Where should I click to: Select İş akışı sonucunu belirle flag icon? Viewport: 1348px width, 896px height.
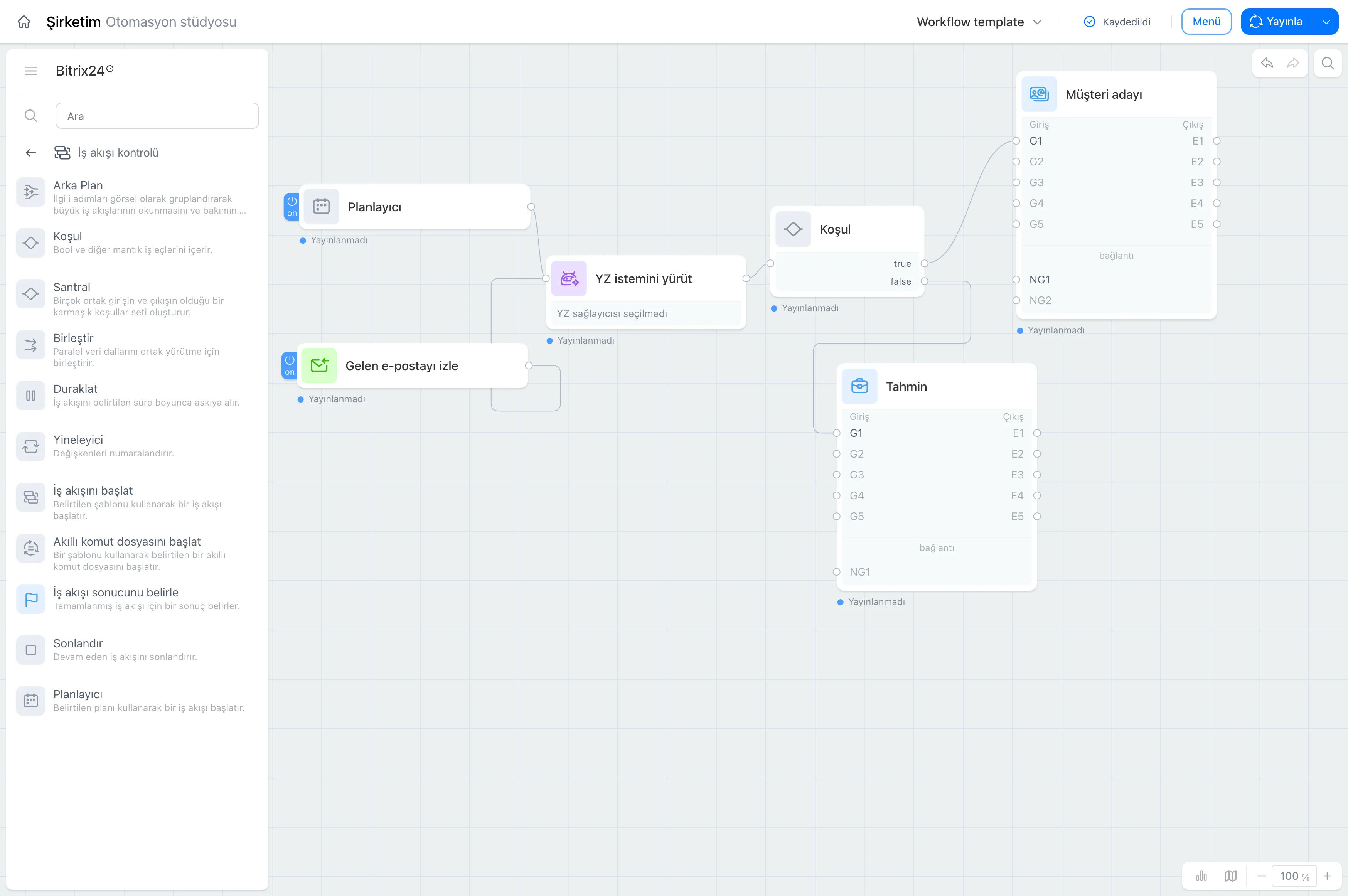(31, 599)
